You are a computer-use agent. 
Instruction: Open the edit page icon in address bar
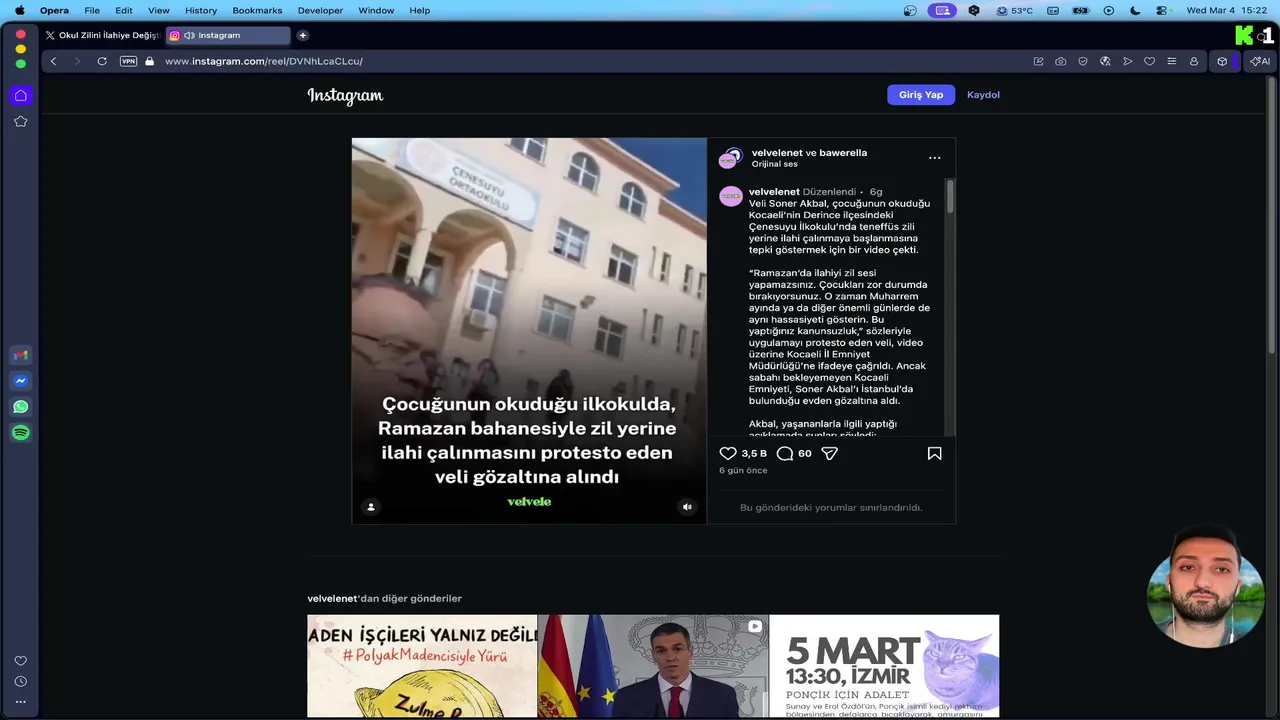[1038, 61]
